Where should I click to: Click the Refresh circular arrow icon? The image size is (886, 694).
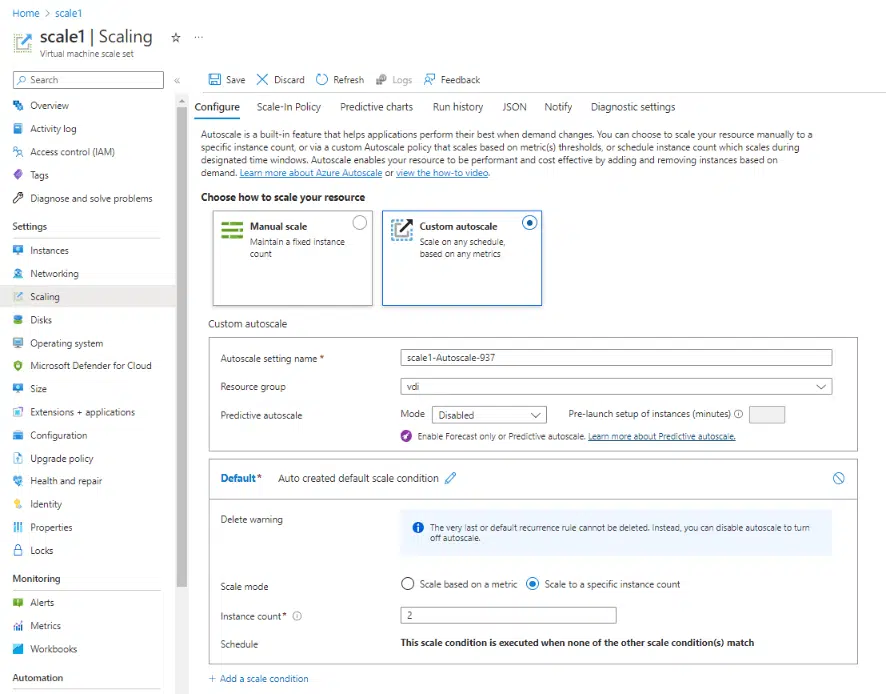coord(322,80)
